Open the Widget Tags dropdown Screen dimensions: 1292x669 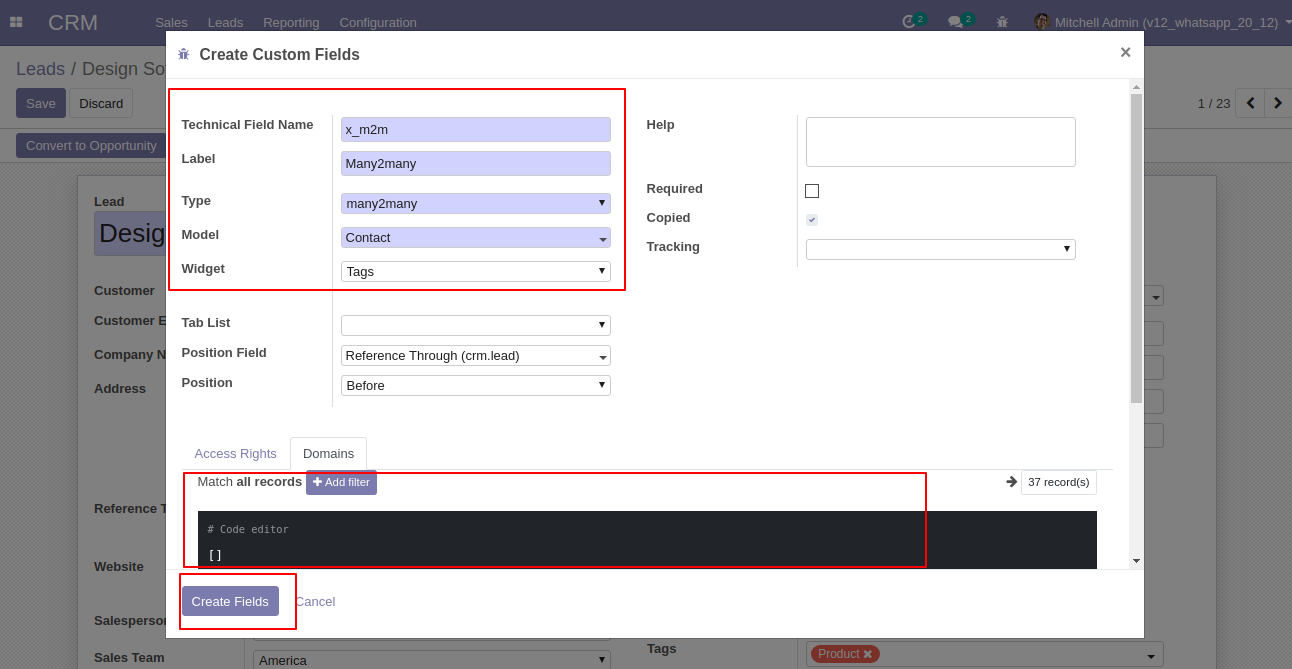click(476, 271)
